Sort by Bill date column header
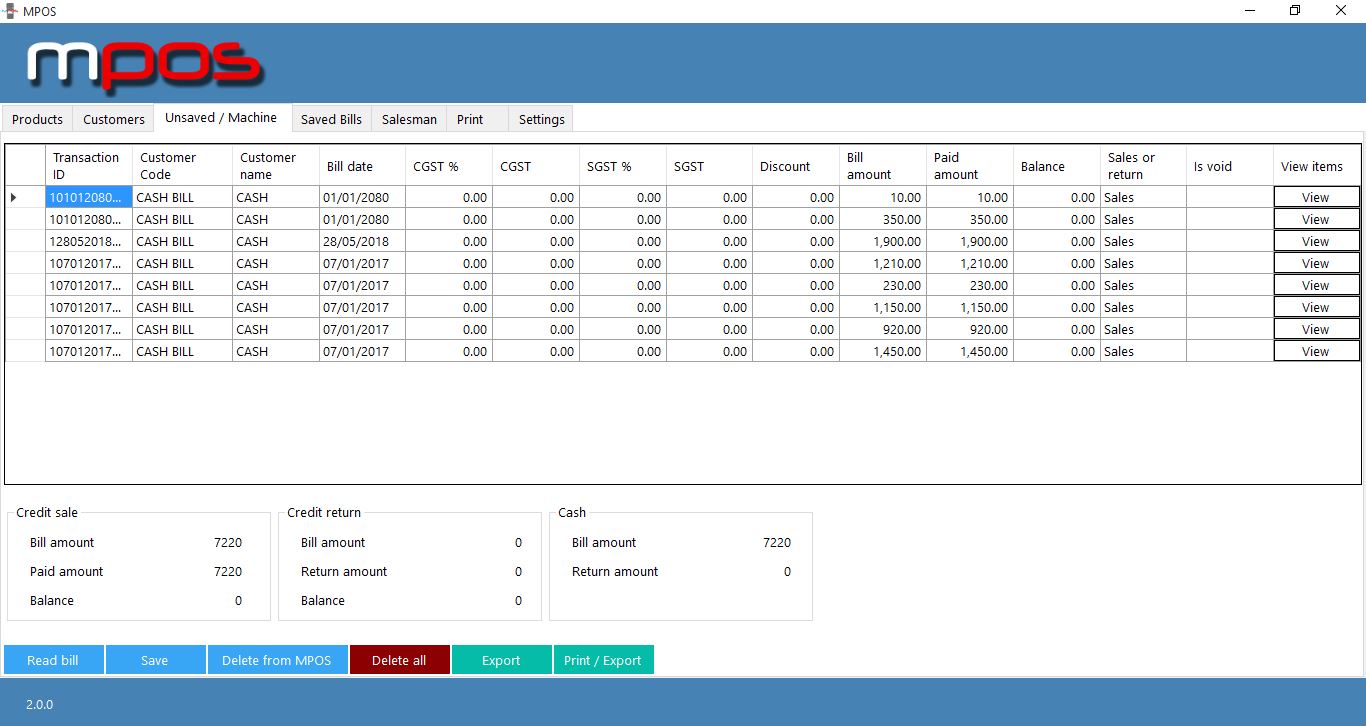Image resolution: width=1366 pixels, height=726 pixels. point(349,166)
